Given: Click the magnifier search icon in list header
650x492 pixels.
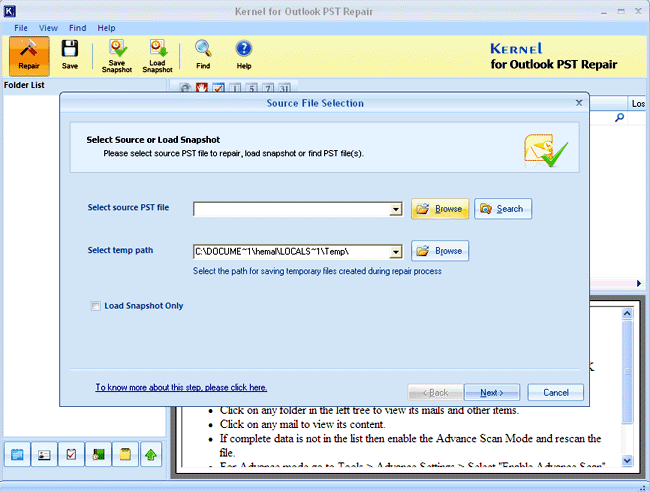Looking at the screenshot, I should coord(619,118).
